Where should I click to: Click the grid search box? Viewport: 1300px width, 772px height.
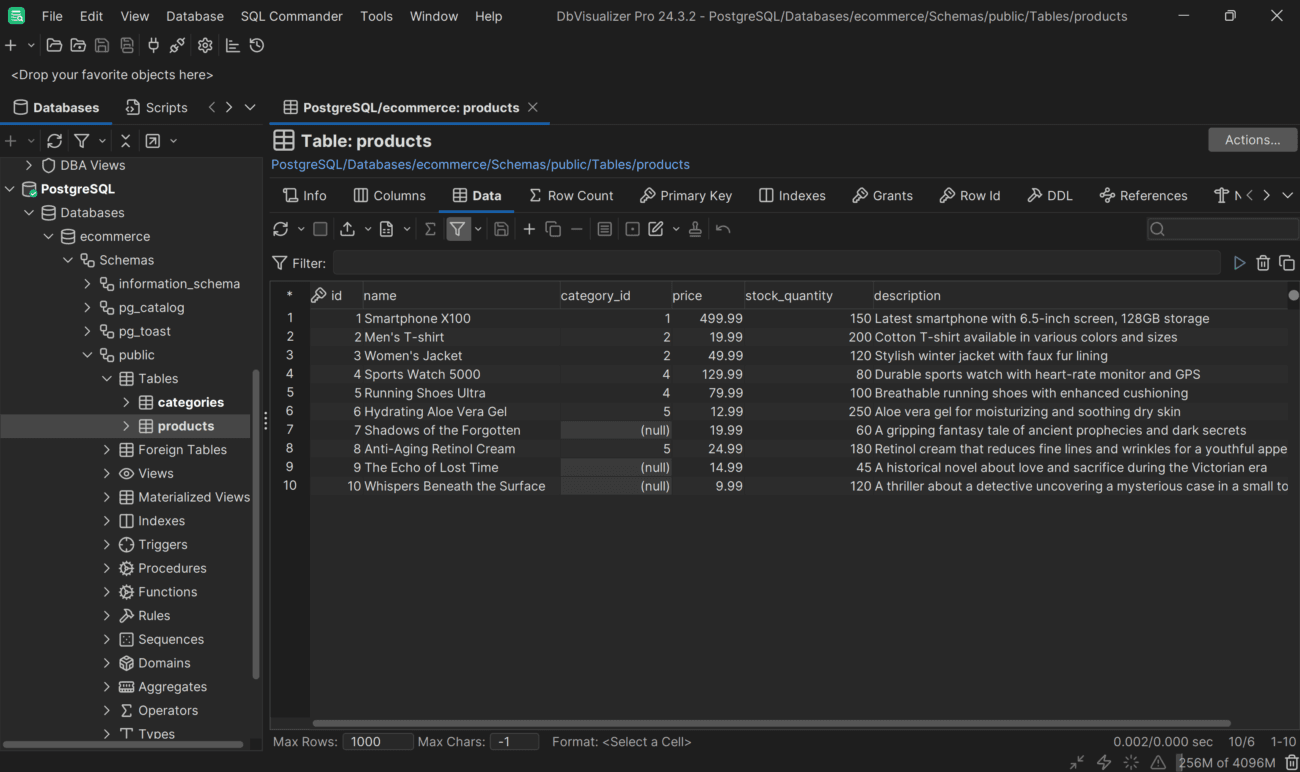tap(1222, 229)
